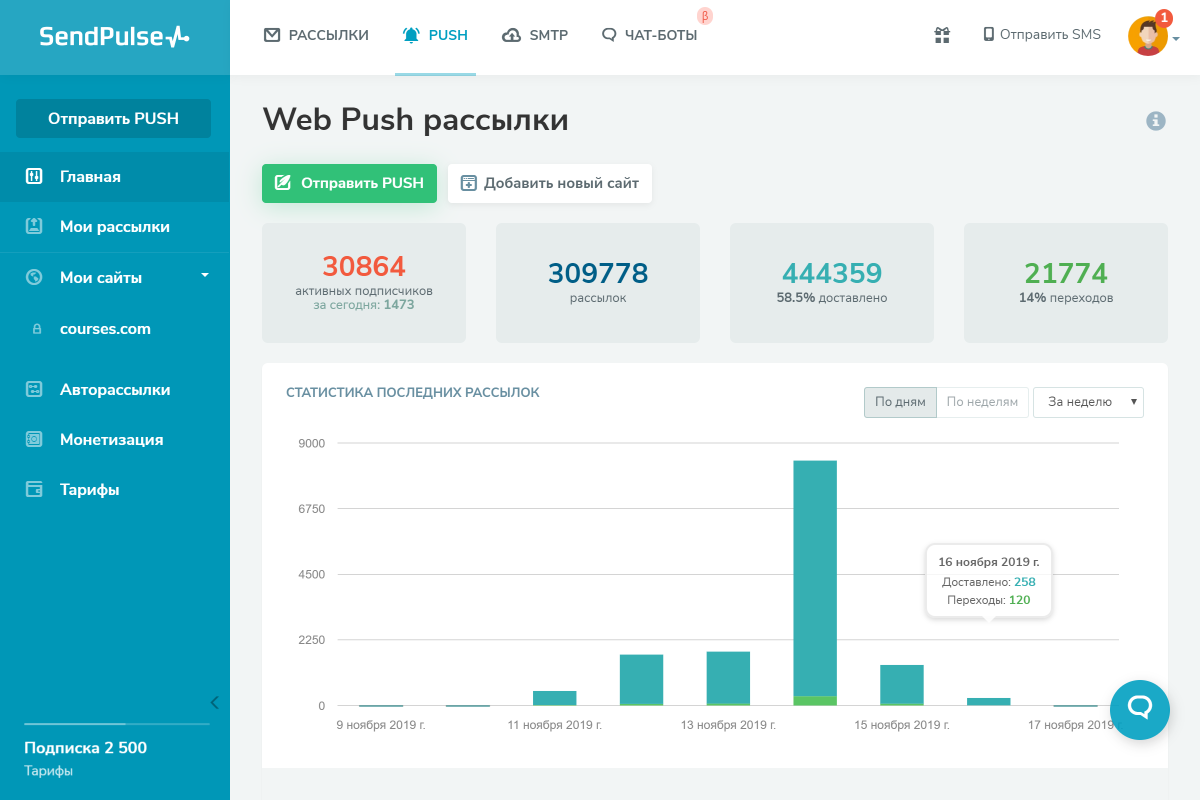The image size is (1200, 800).
Task: Click the subscription usage progress bar
Action: coord(117,723)
